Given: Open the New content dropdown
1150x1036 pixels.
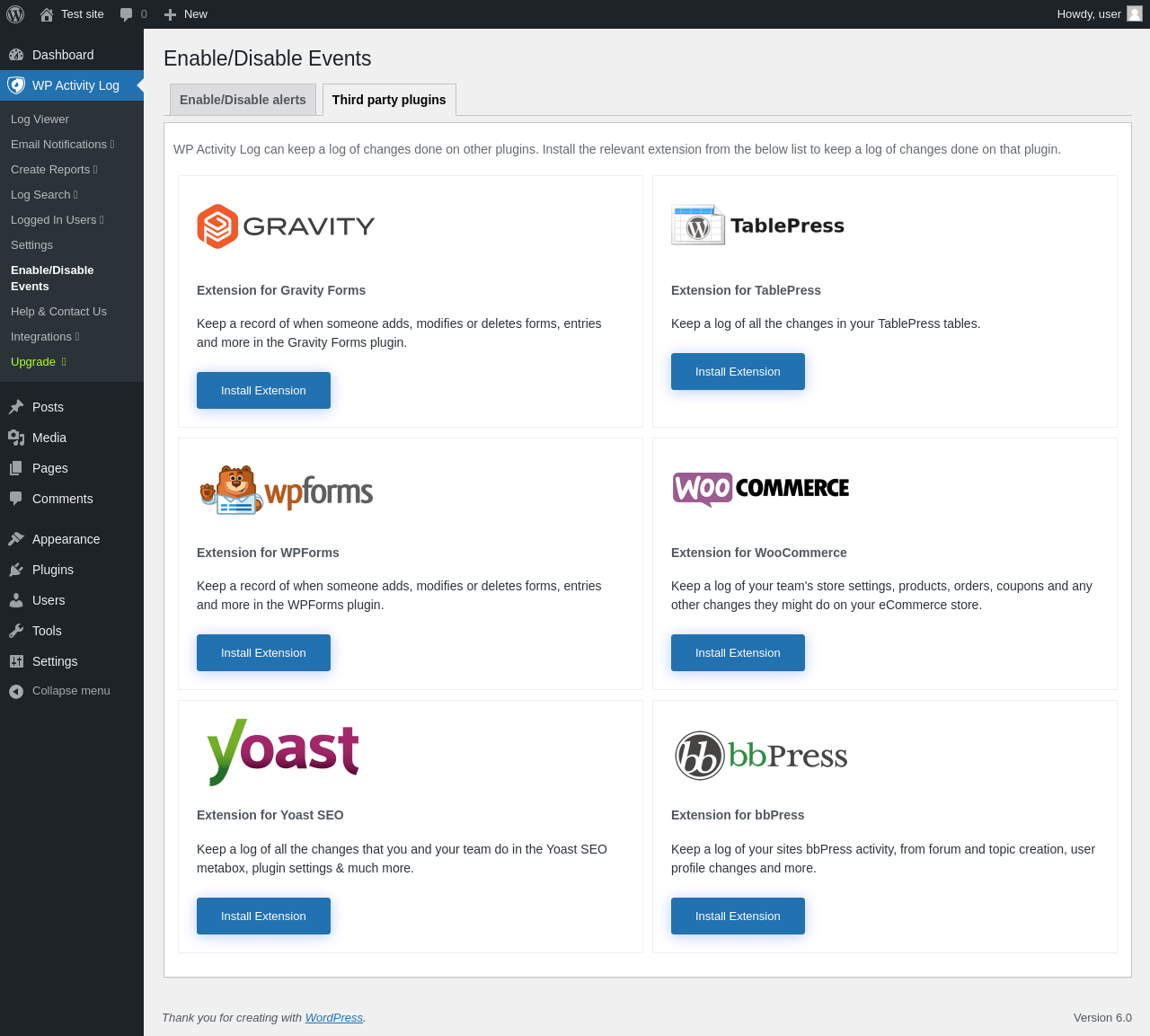Looking at the screenshot, I should tap(186, 14).
